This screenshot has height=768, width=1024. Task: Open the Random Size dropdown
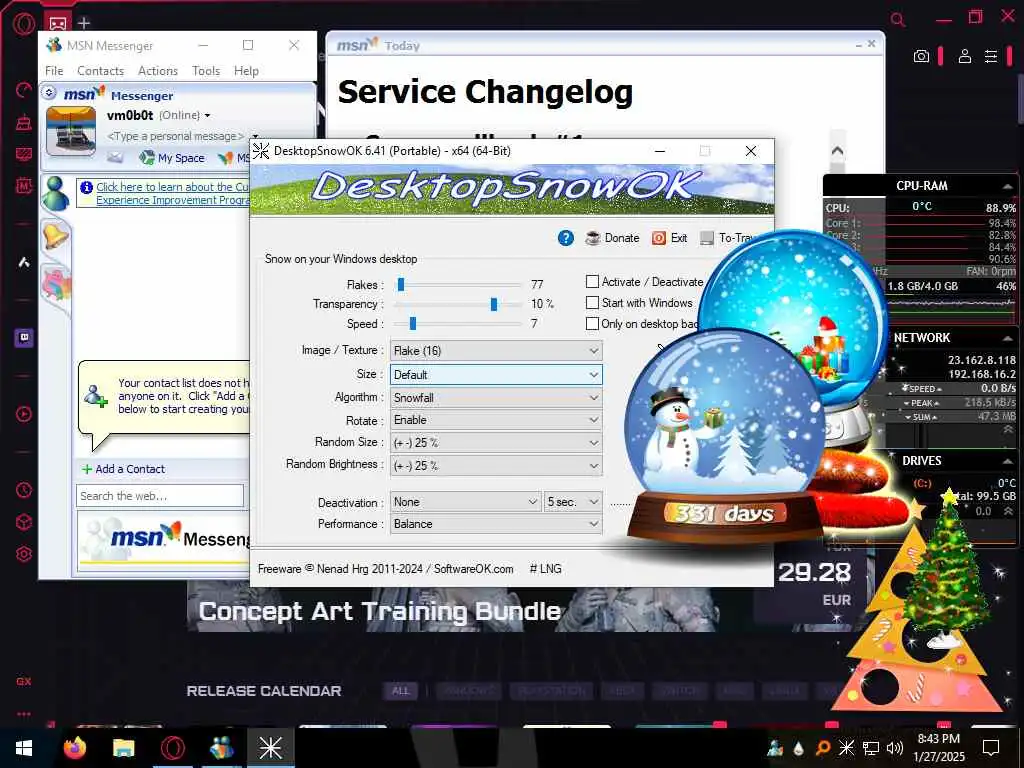click(496, 443)
